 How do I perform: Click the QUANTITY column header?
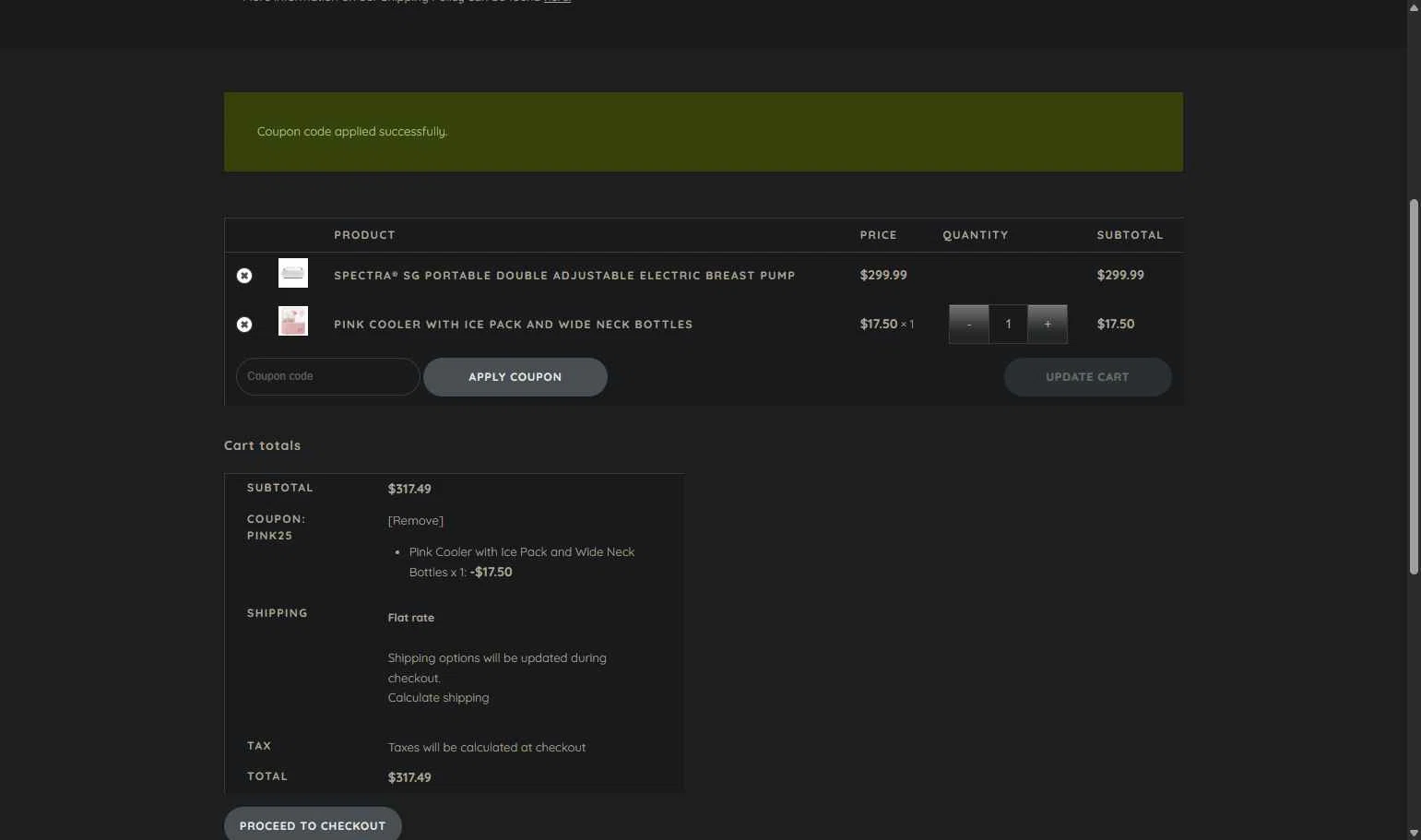pos(976,235)
